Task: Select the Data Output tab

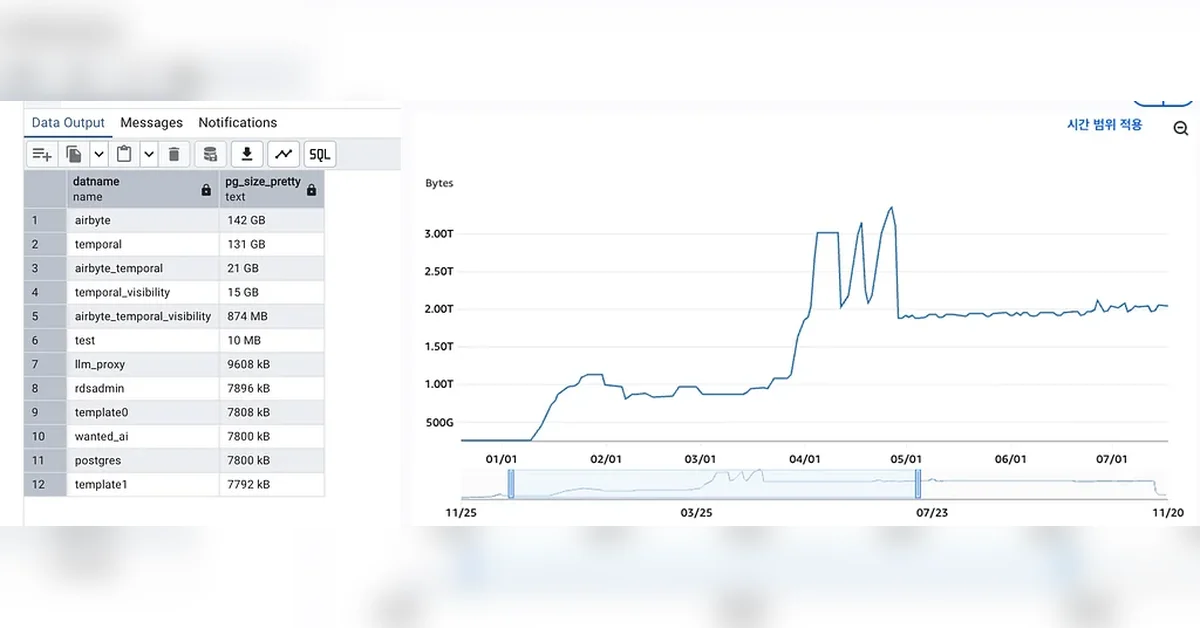Action: pos(68,123)
